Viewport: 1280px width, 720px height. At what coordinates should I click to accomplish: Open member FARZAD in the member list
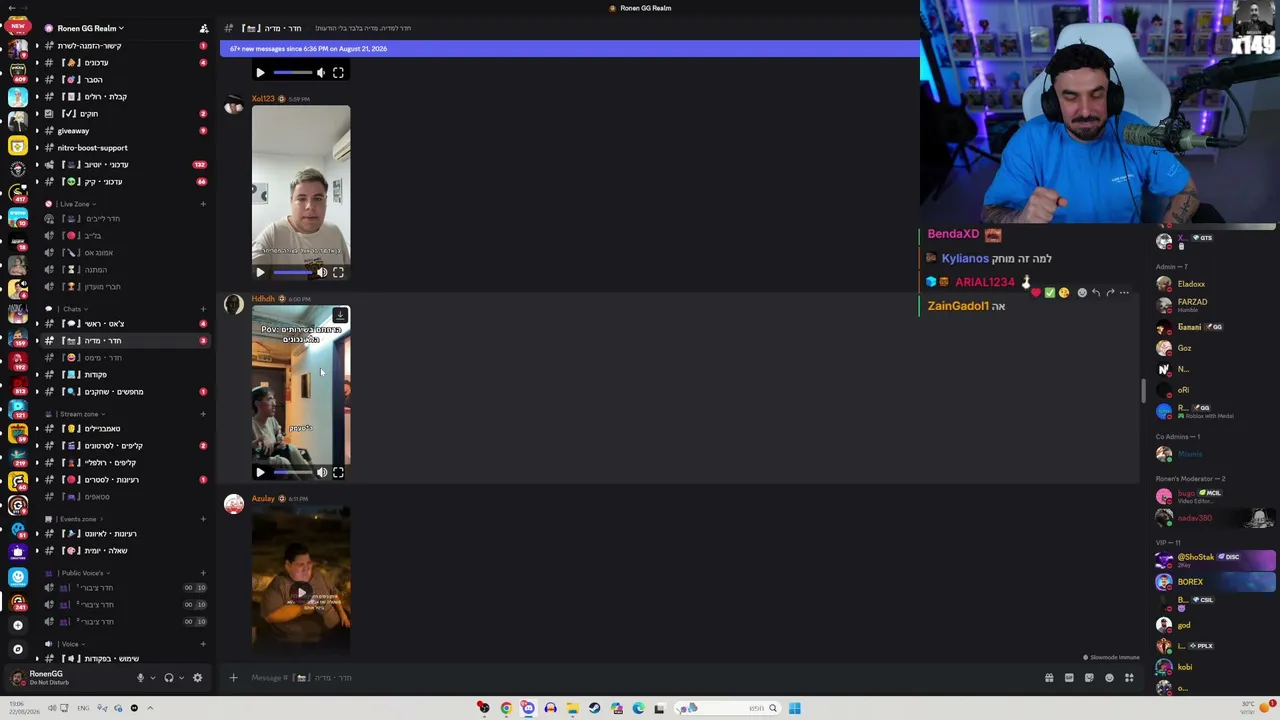click(1214, 304)
